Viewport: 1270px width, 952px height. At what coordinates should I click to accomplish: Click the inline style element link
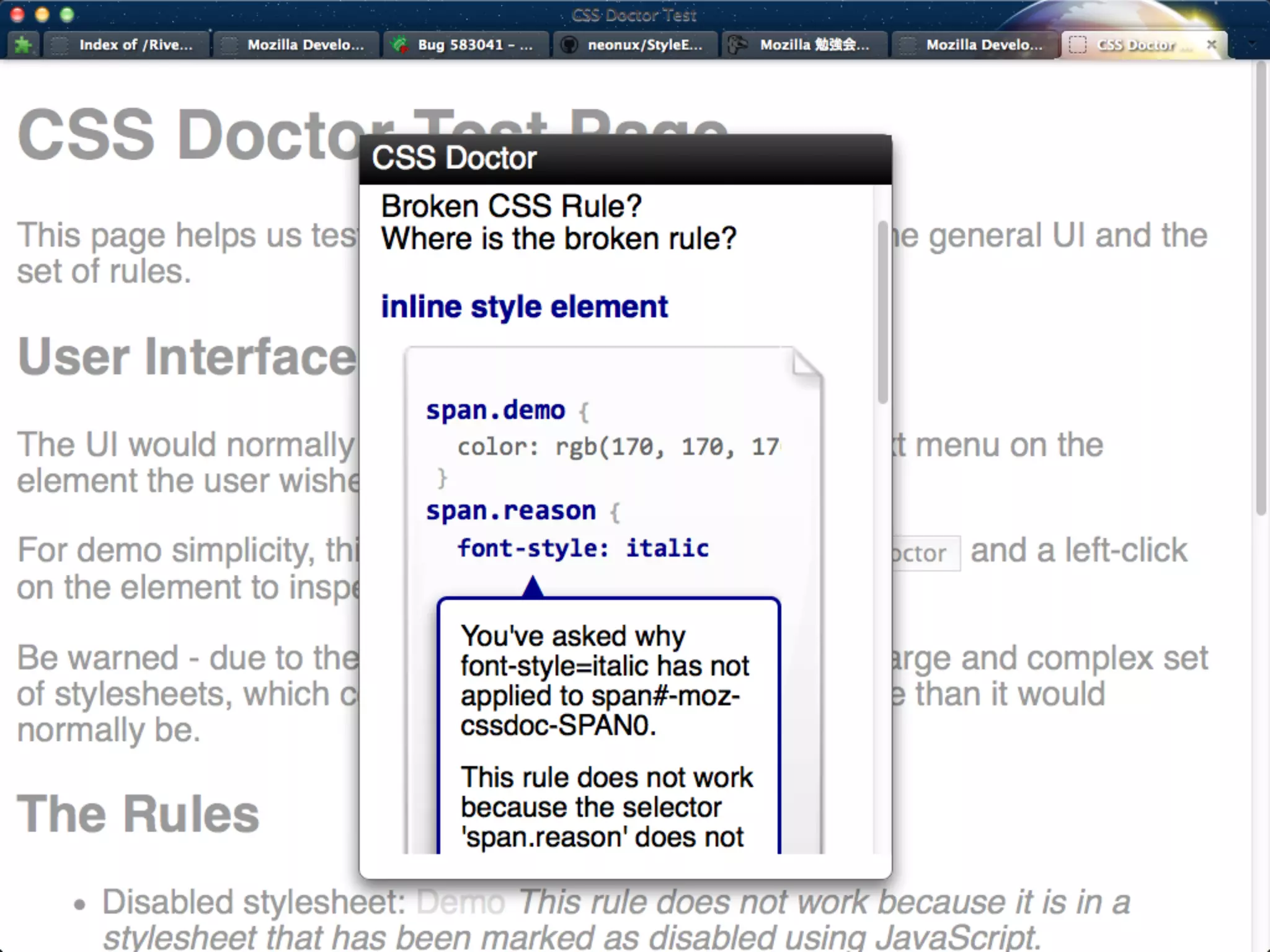coord(524,307)
